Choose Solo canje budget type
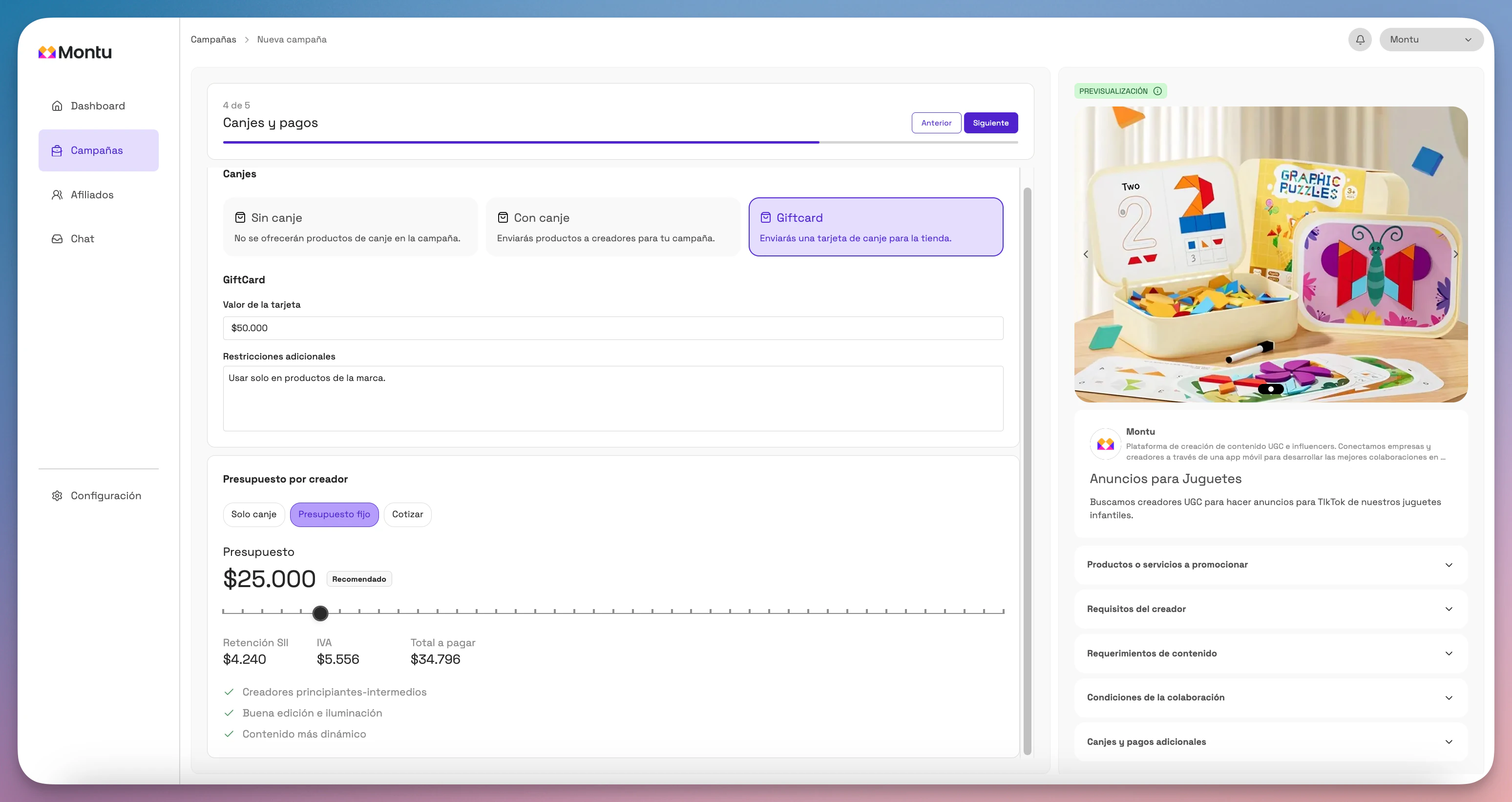This screenshot has width=1512, height=802. tap(253, 514)
